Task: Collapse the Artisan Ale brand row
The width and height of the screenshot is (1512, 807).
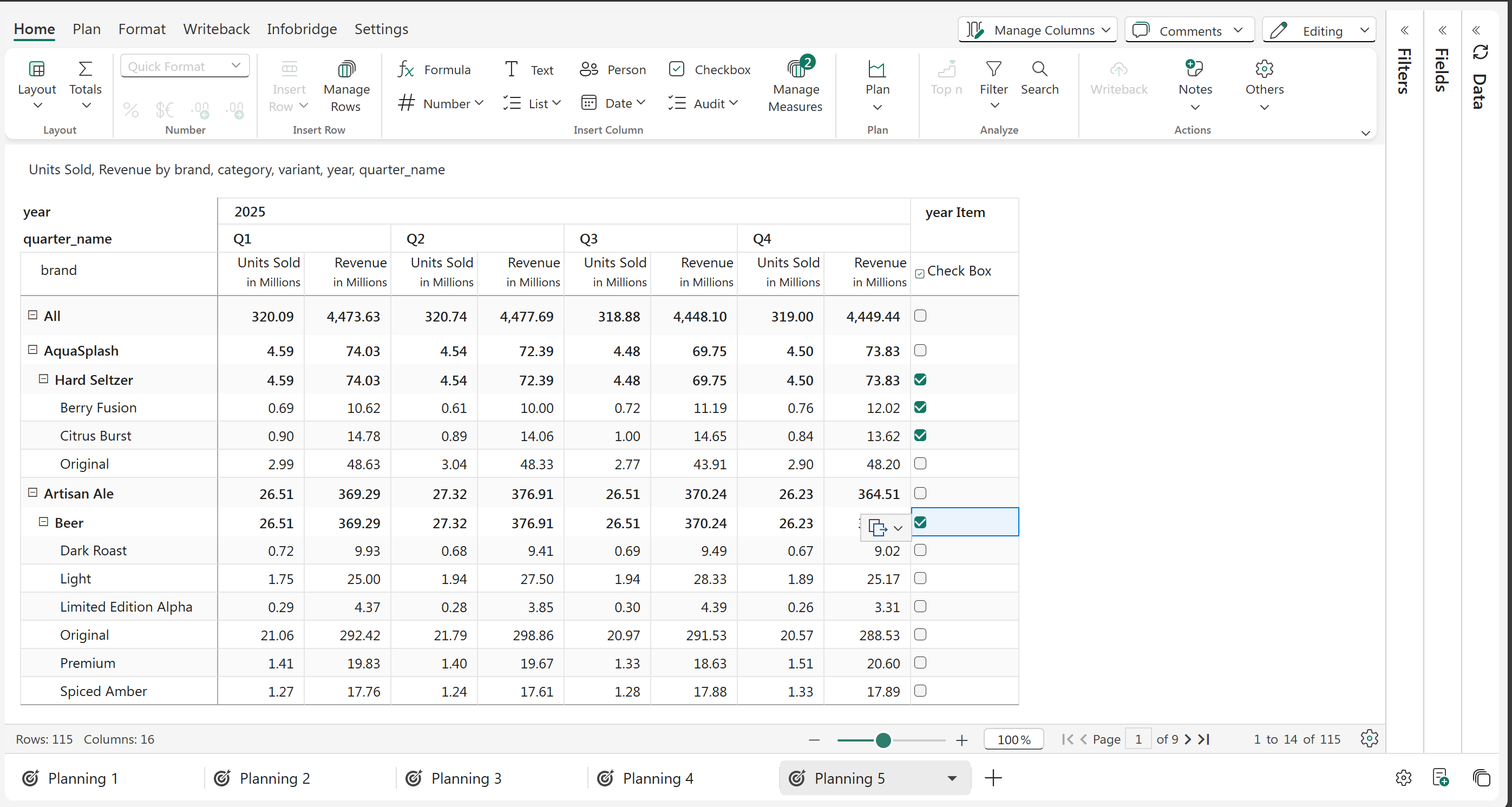Action: pyautogui.click(x=33, y=493)
